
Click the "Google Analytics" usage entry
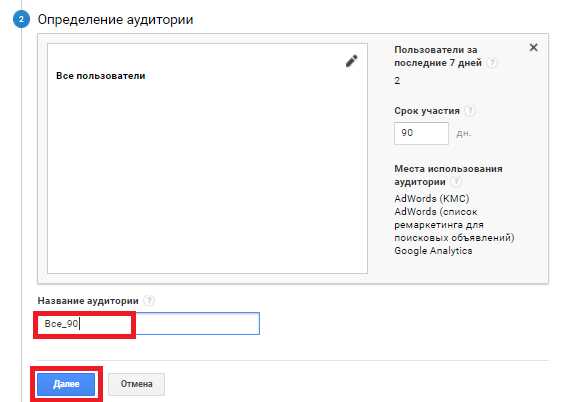tap(433, 251)
